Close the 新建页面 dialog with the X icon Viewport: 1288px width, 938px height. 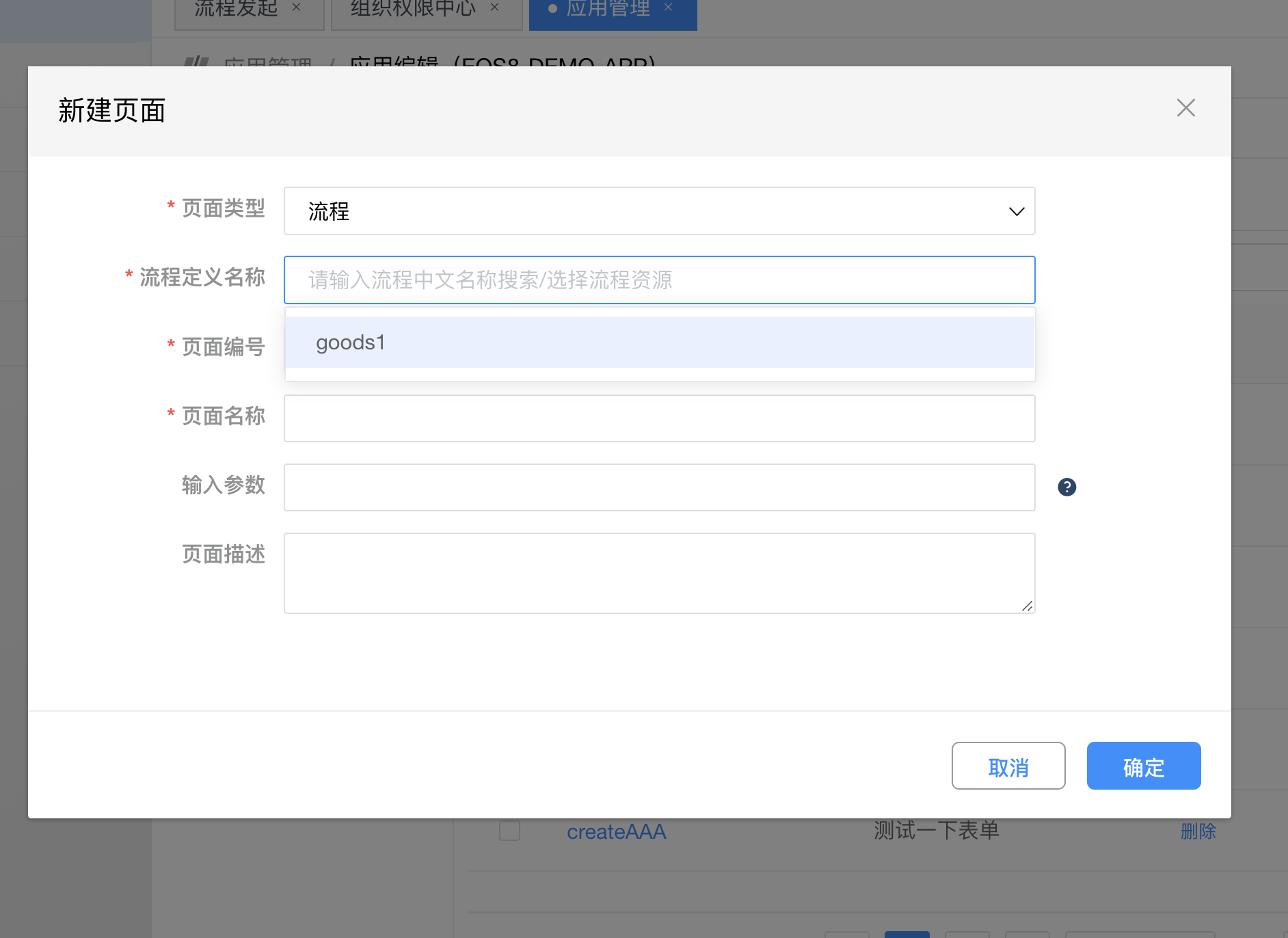1185,108
